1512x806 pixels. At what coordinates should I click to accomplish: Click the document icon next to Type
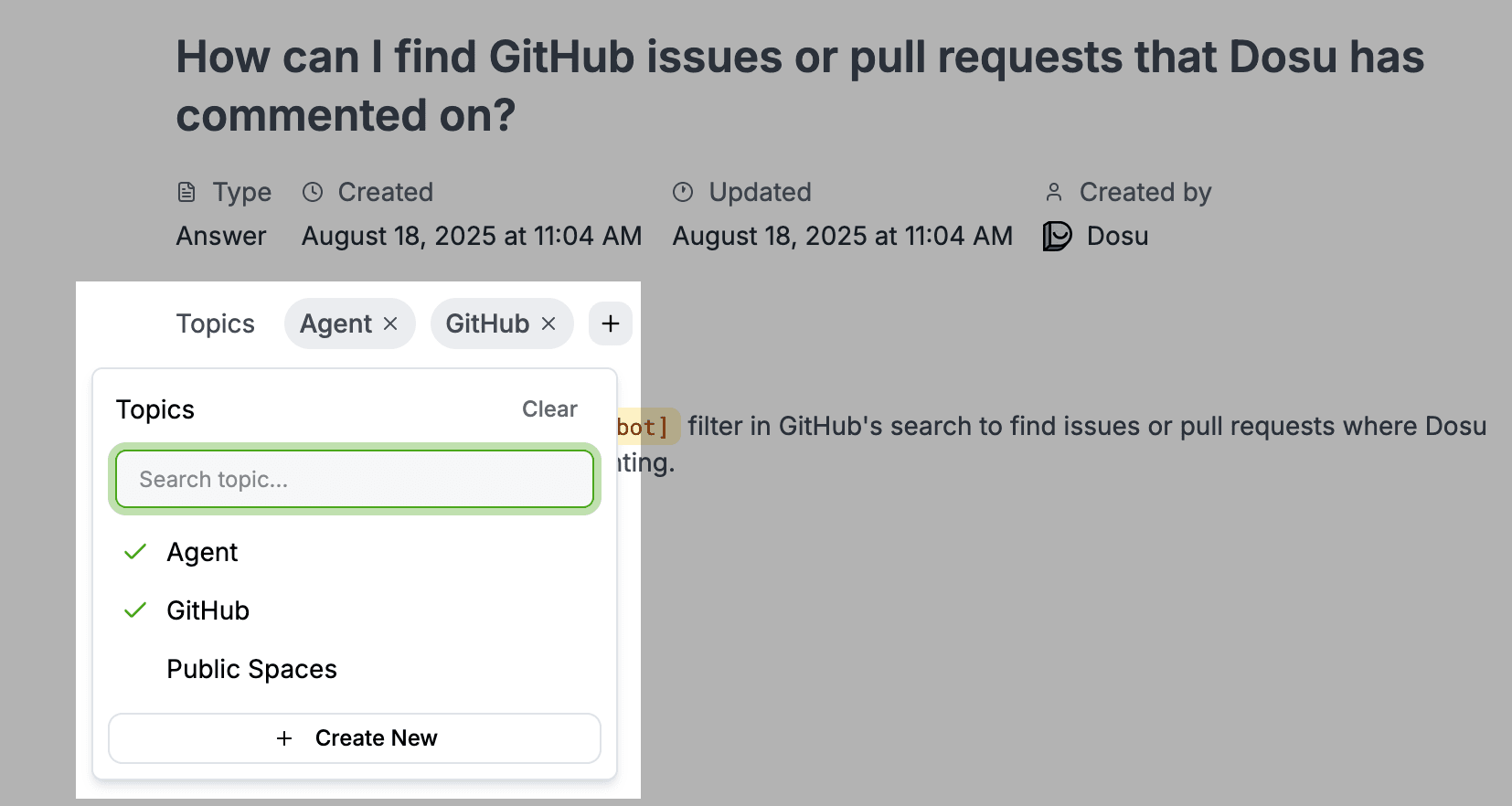(186, 191)
